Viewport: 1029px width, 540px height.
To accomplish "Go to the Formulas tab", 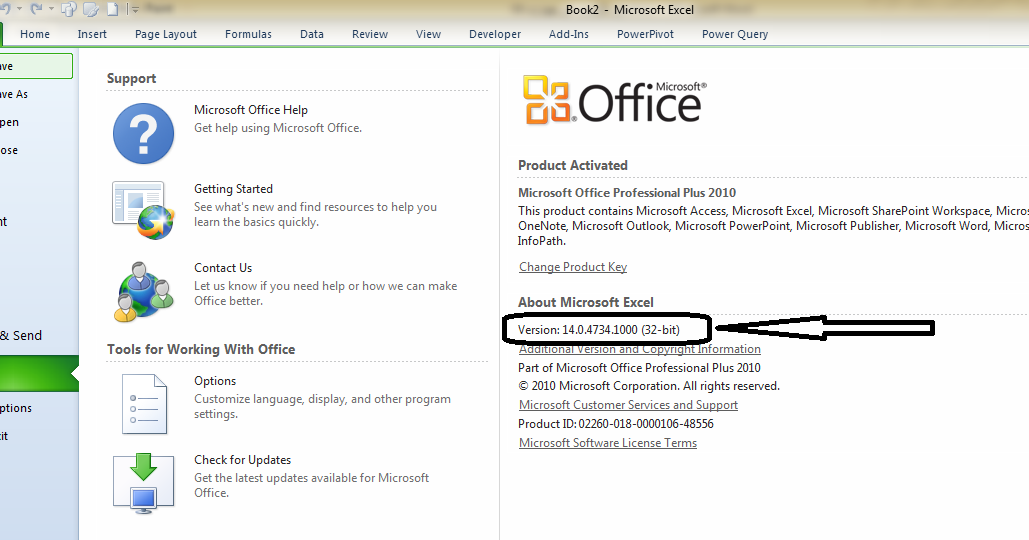I will pyautogui.click(x=248, y=34).
